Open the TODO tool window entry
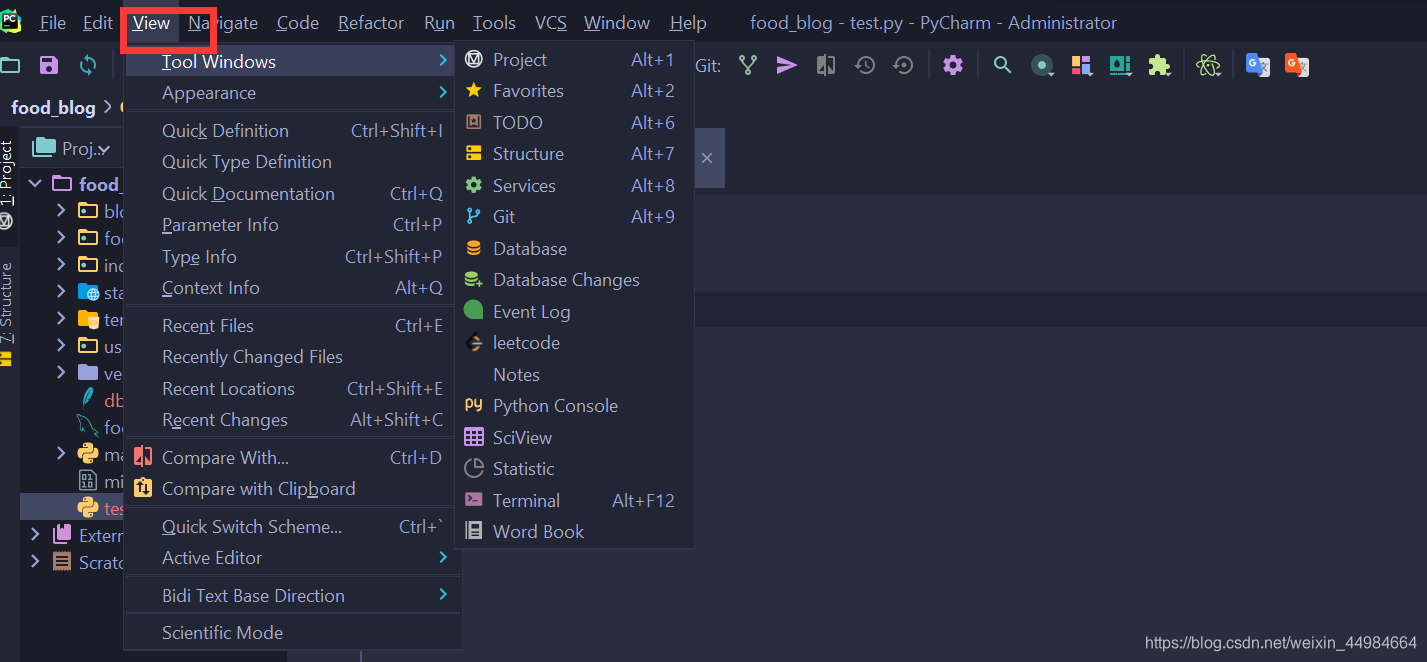1427x662 pixels. (574, 123)
